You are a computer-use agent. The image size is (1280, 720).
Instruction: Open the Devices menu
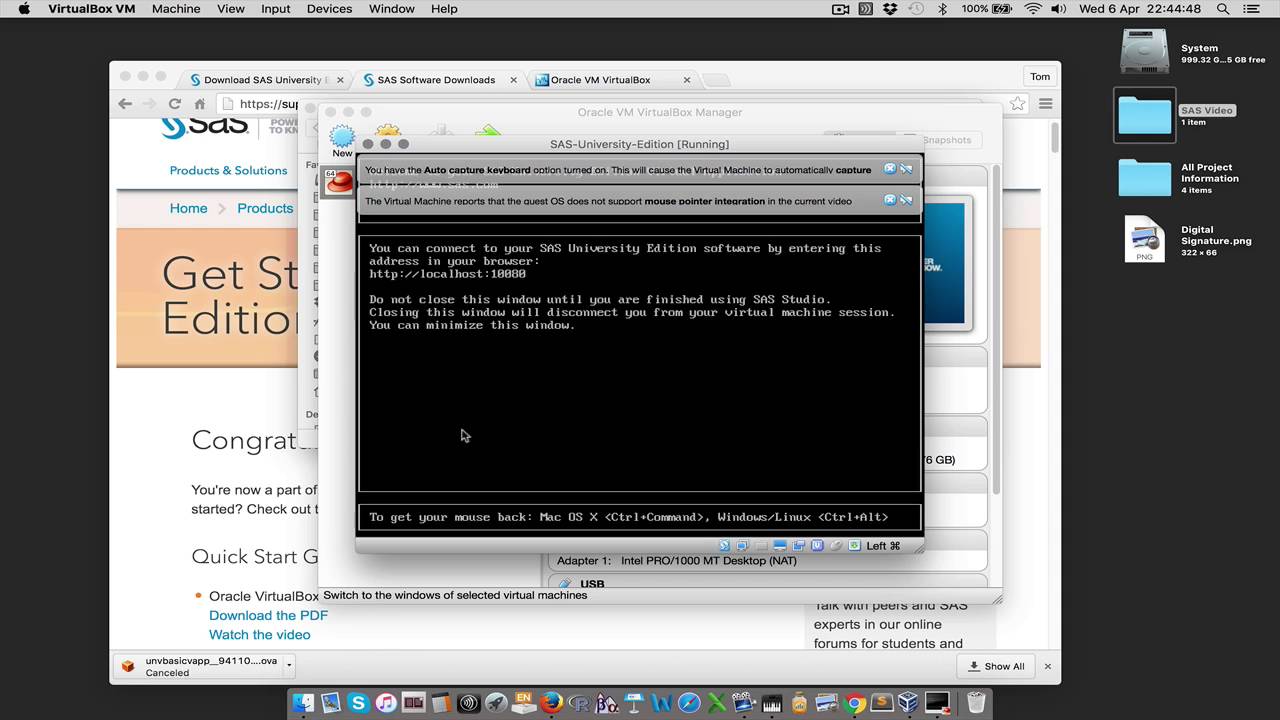pyautogui.click(x=329, y=9)
